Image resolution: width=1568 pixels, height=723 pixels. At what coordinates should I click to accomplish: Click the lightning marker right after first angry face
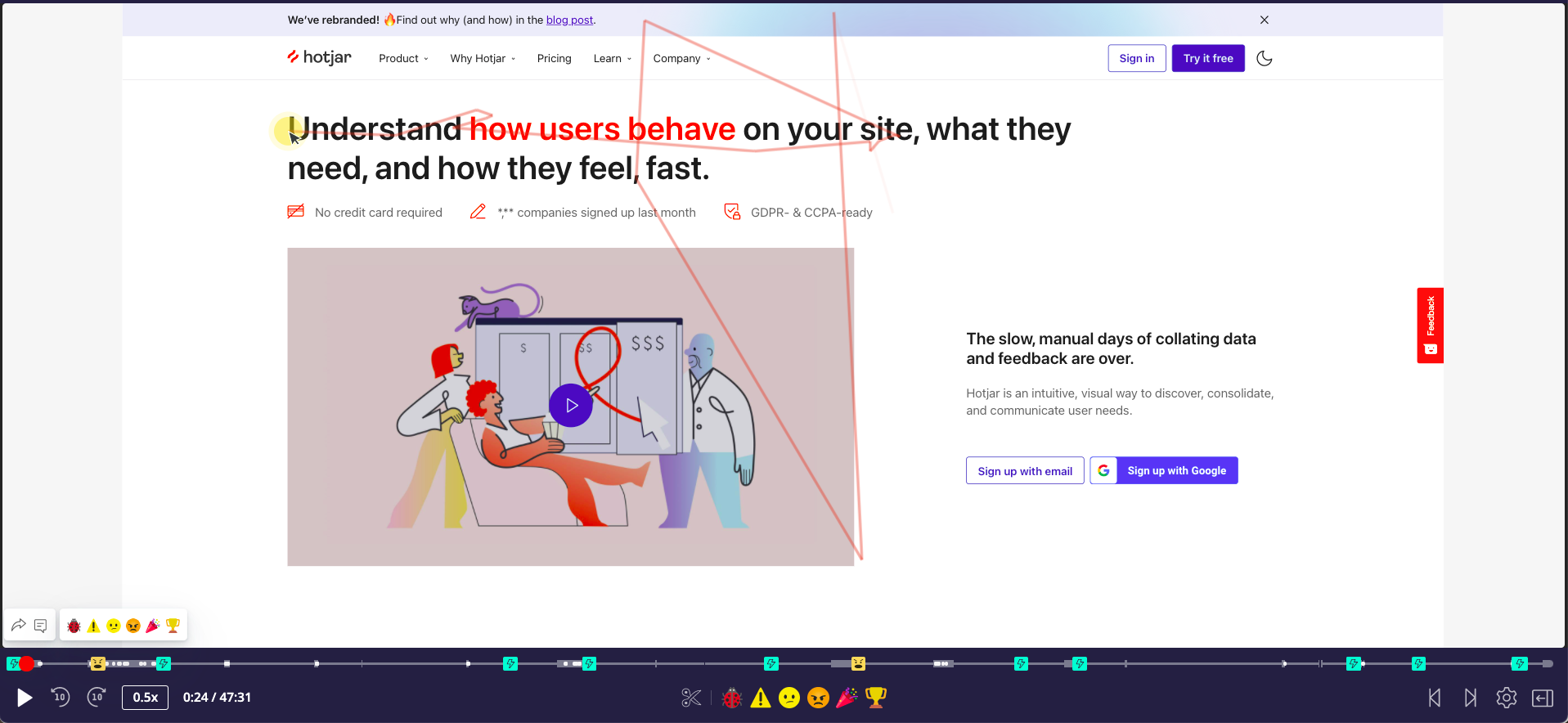(164, 663)
